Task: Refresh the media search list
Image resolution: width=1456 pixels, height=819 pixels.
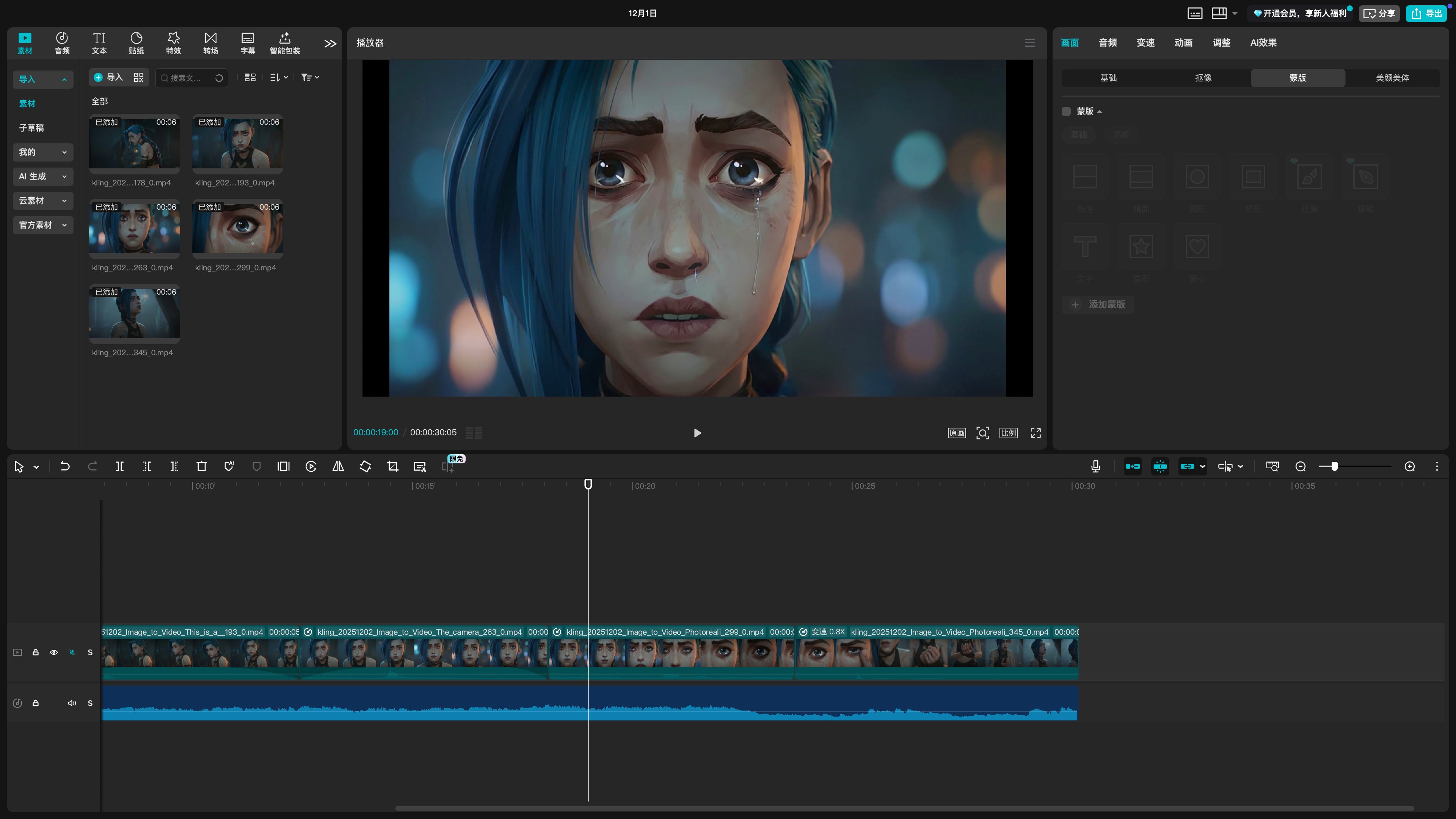Action: (219, 78)
